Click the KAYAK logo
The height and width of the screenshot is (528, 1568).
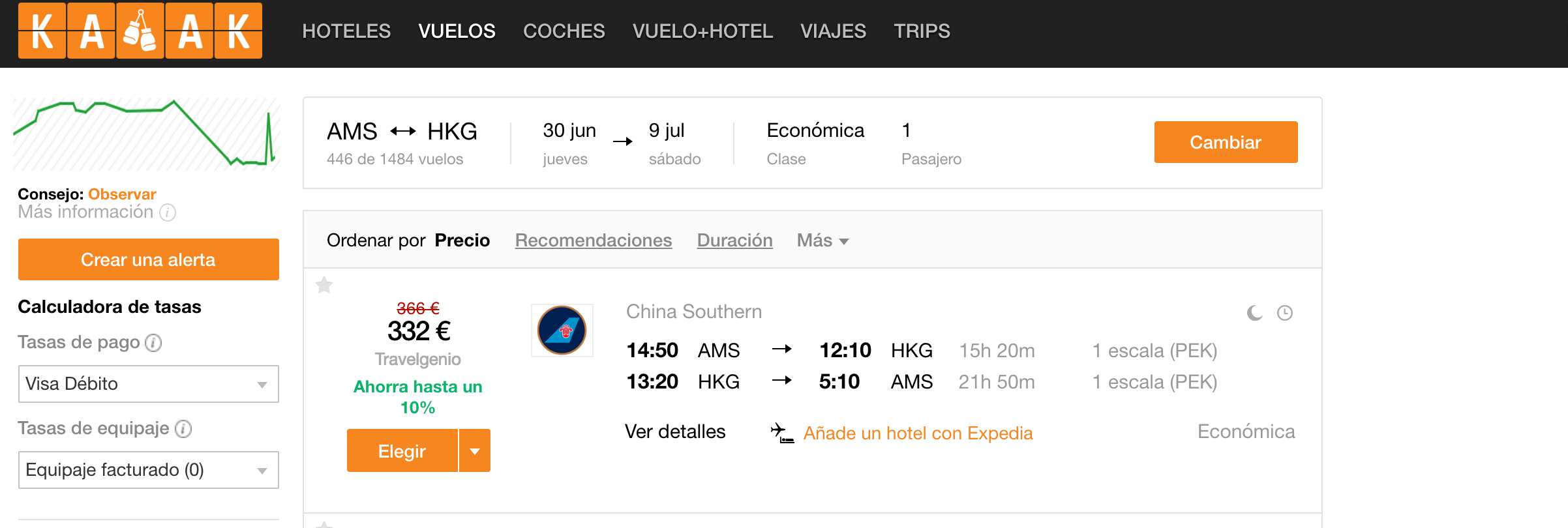tap(140, 31)
